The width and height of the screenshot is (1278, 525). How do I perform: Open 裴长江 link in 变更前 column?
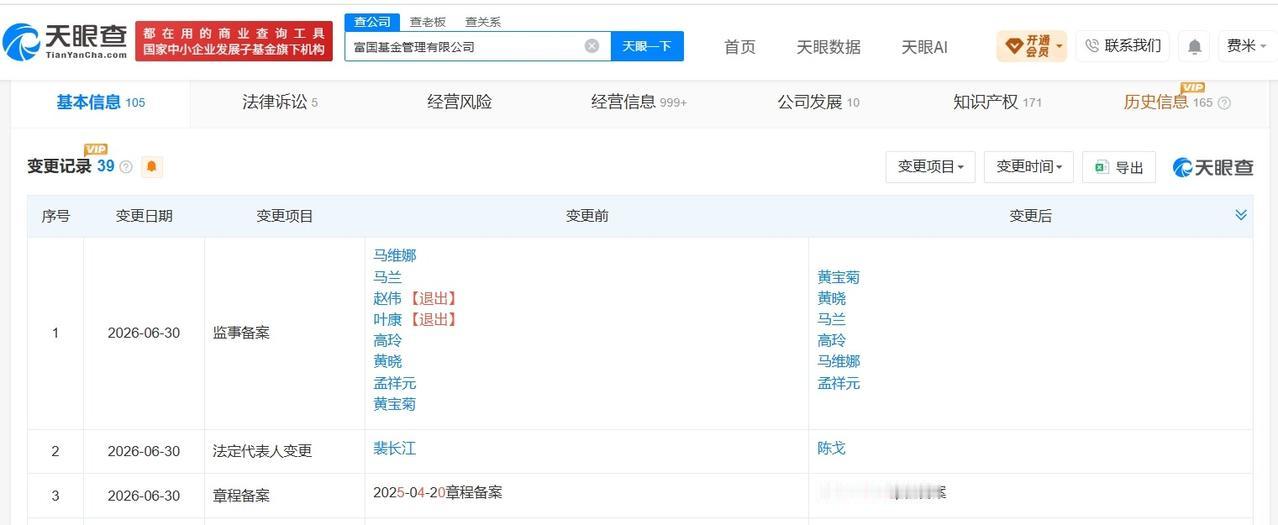coord(394,449)
